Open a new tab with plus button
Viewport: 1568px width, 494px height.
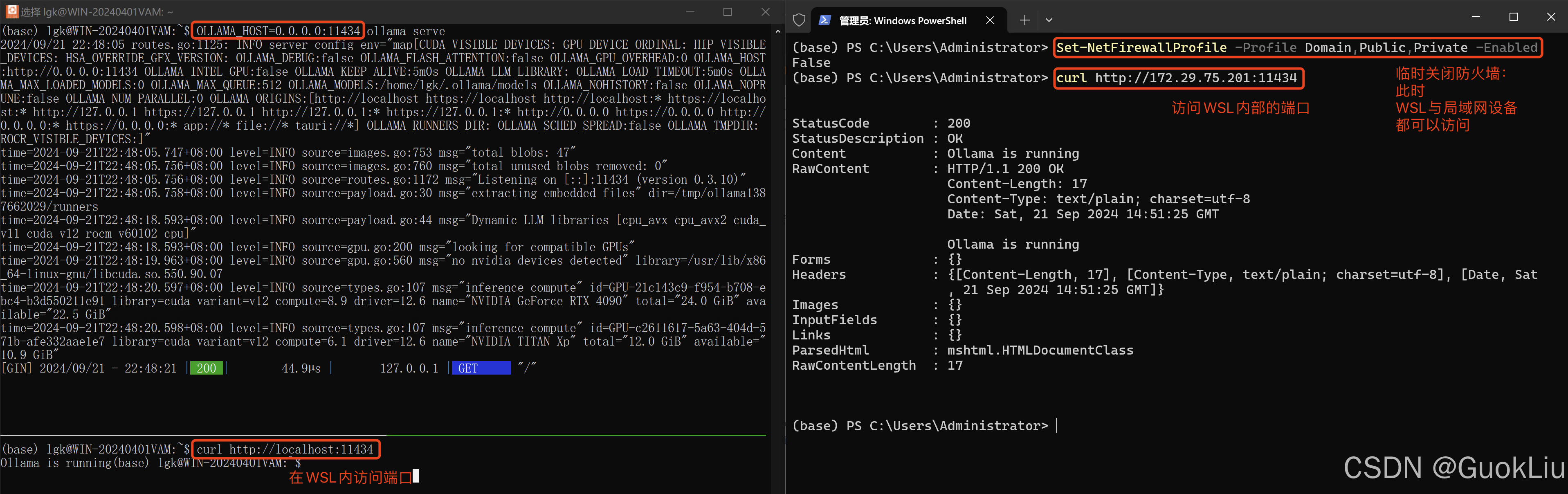1024,20
